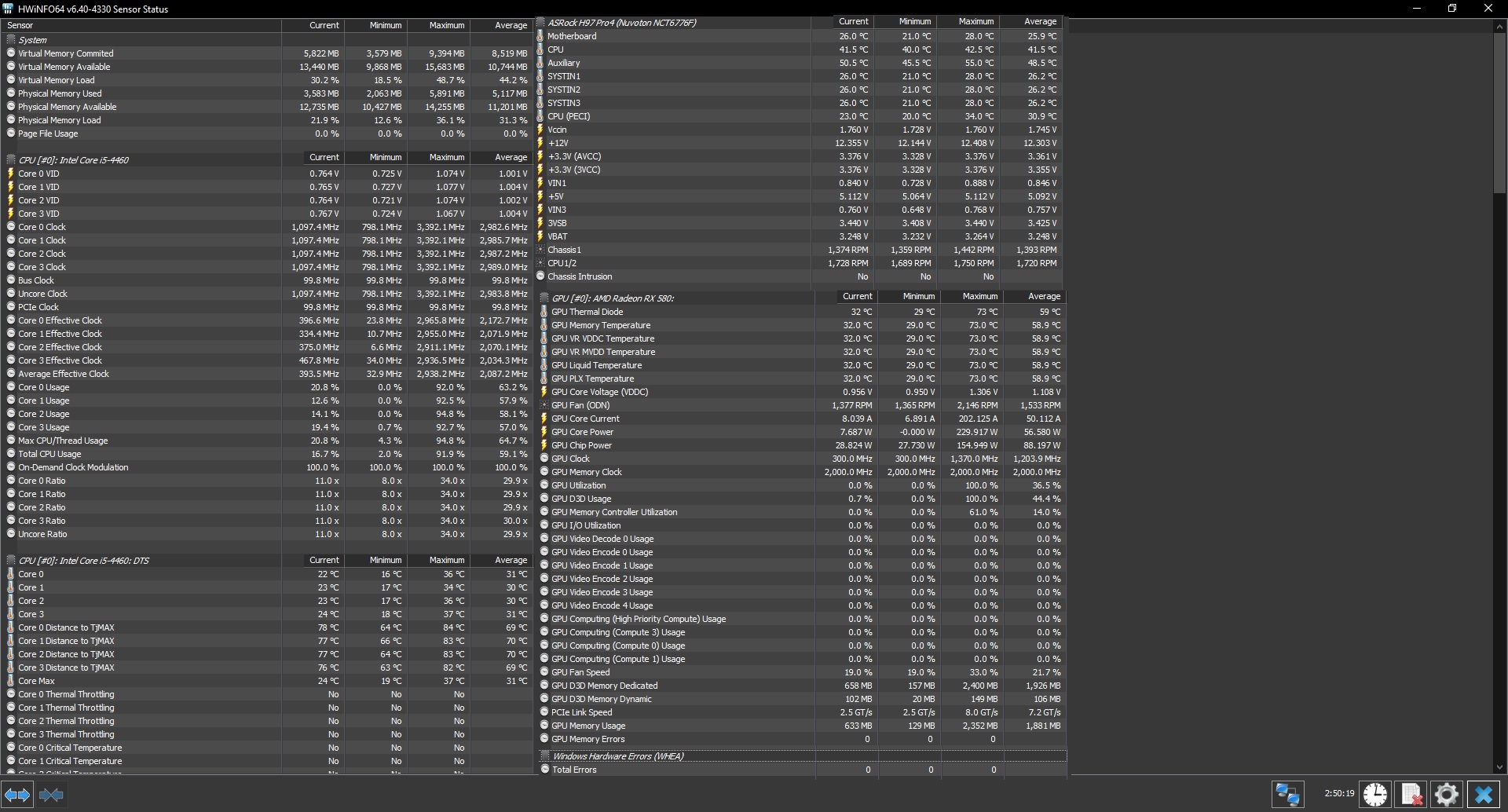Select the On-Demand Clock Modulation row
This screenshot has width=1508, height=812.
267,467
